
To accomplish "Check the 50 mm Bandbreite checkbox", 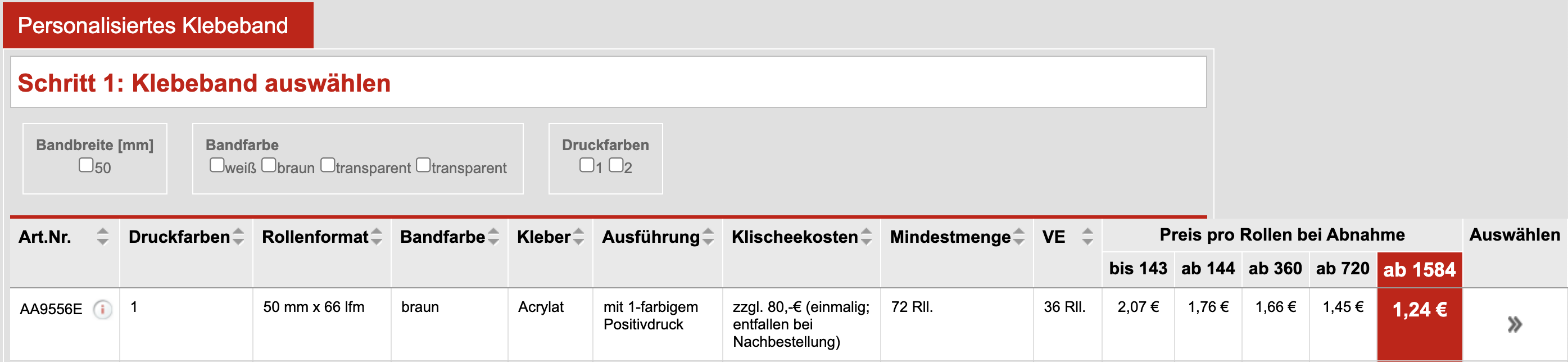I will pyautogui.click(x=86, y=165).
